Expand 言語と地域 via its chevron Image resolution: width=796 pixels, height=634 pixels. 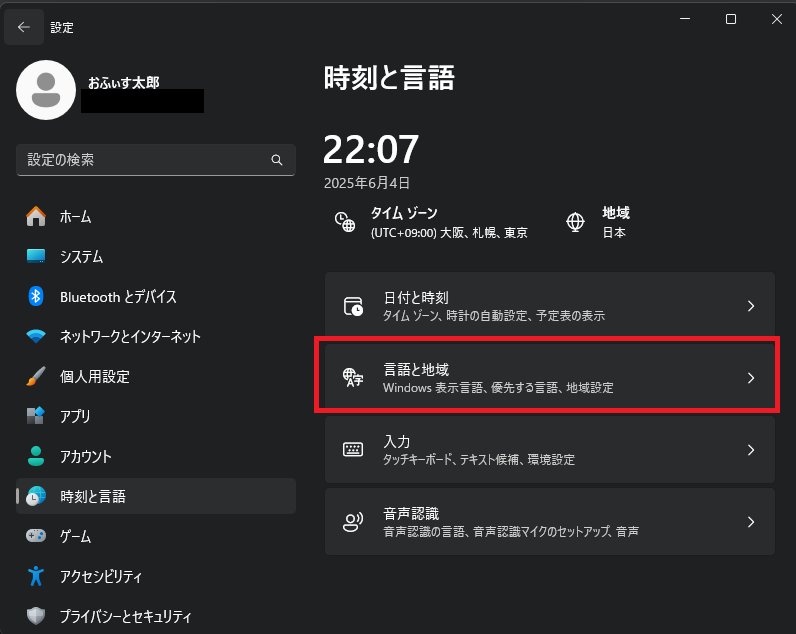751,378
